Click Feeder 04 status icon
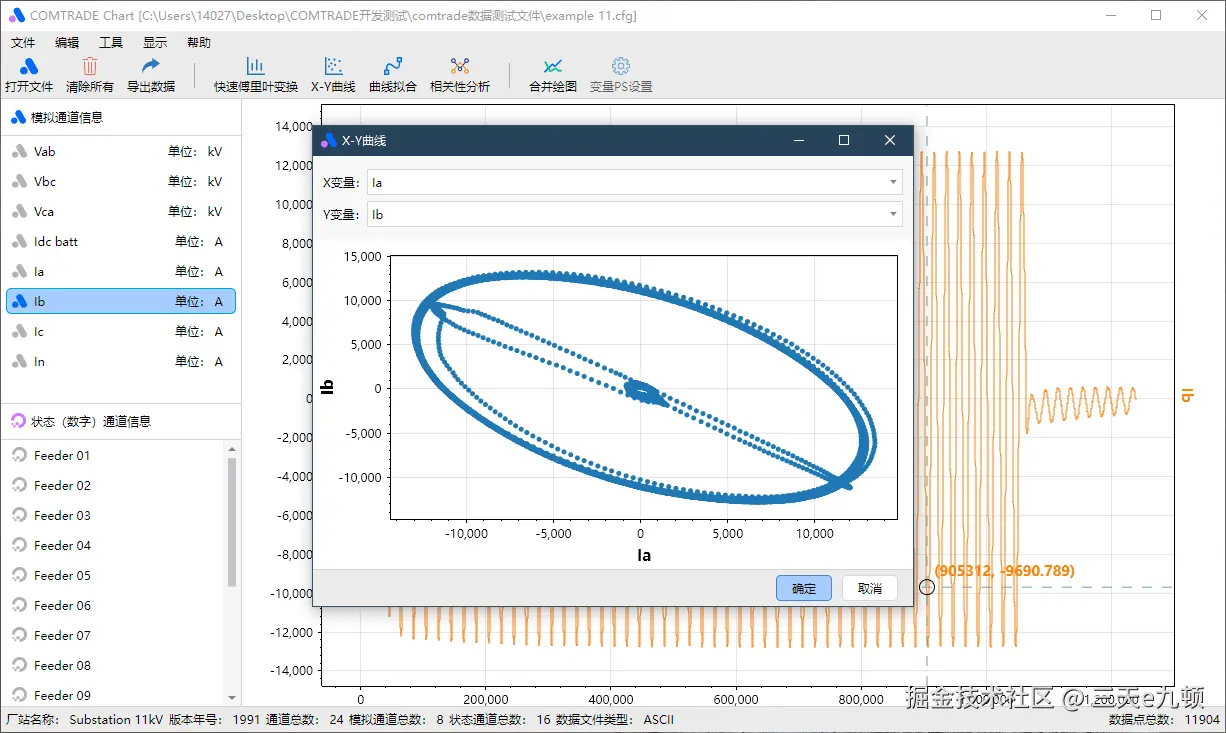The image size is (1226, 733). [19, 545]
